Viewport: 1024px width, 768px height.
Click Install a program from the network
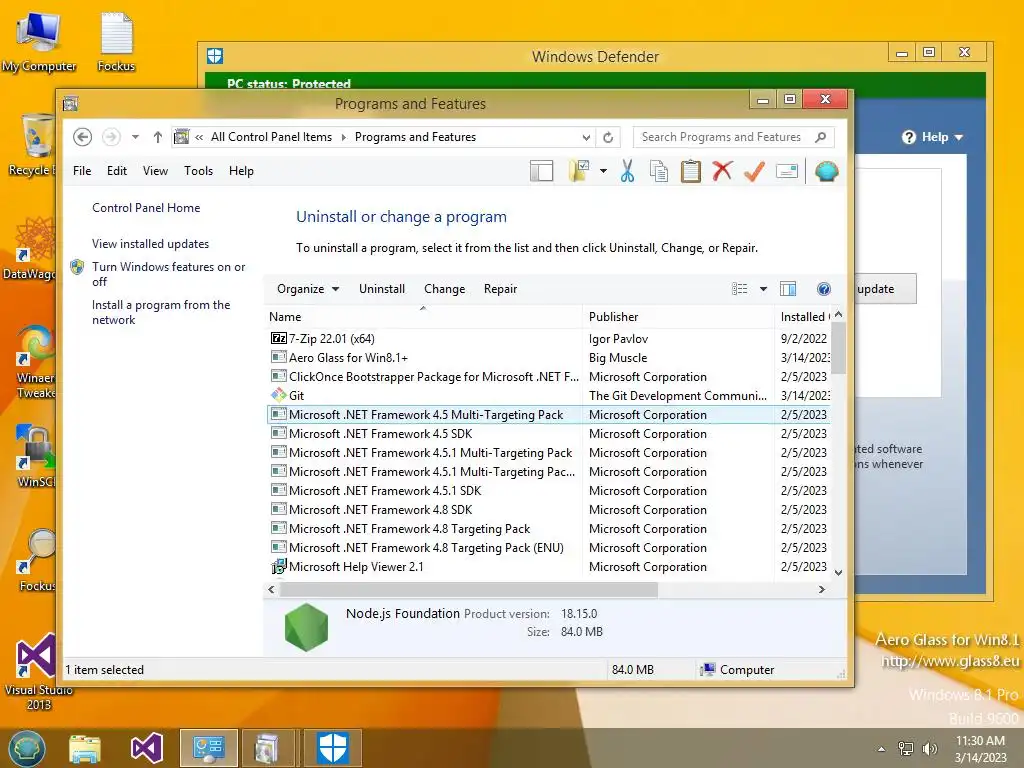tap(161, 312)
